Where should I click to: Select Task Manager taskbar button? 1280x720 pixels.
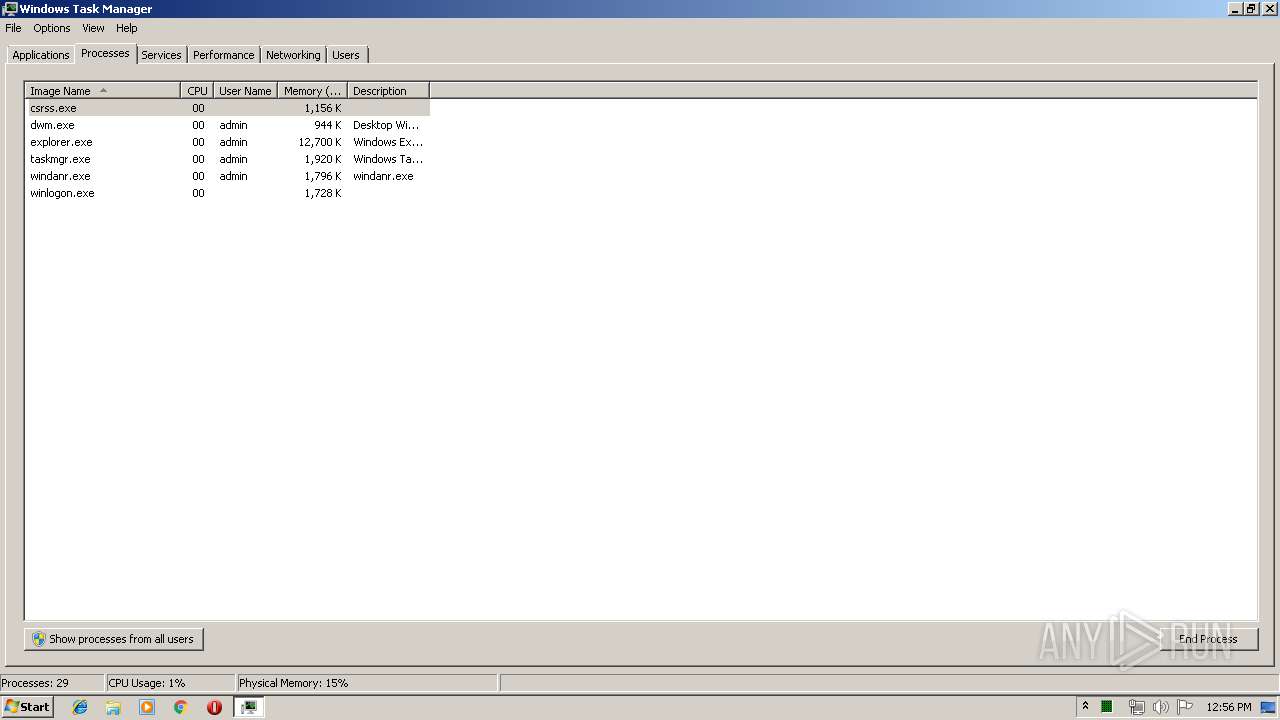[249, 707]
